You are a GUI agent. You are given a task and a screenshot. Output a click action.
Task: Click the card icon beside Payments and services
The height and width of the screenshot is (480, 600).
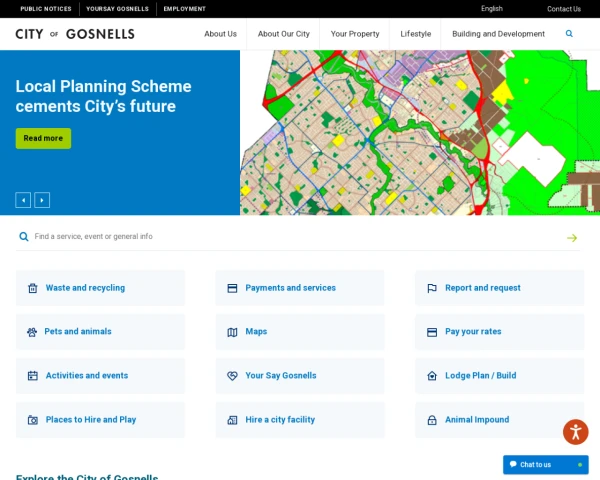(x=232, y=288)
